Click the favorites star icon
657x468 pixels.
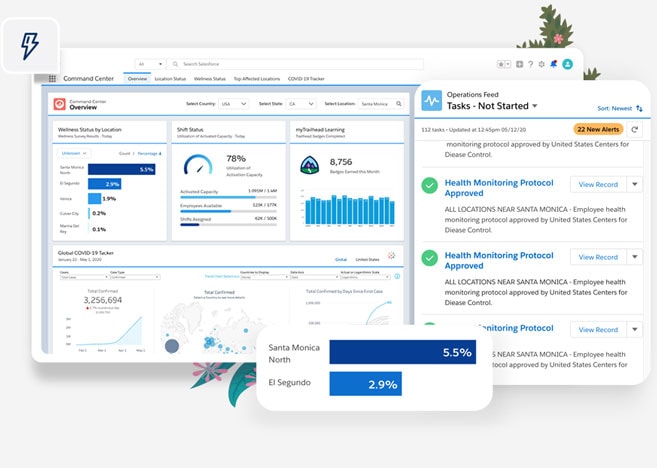coord(501,64)
